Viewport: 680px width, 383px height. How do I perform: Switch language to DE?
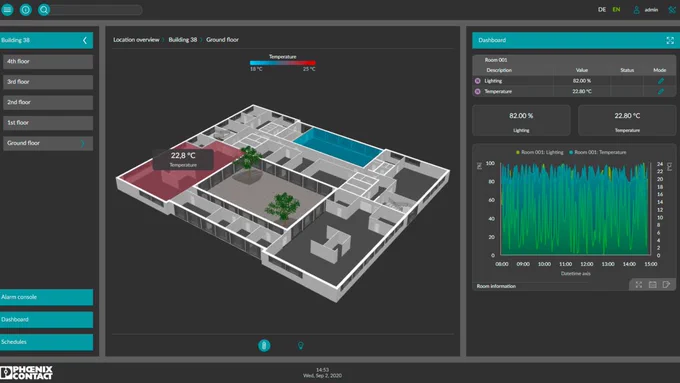pos(602,10)
